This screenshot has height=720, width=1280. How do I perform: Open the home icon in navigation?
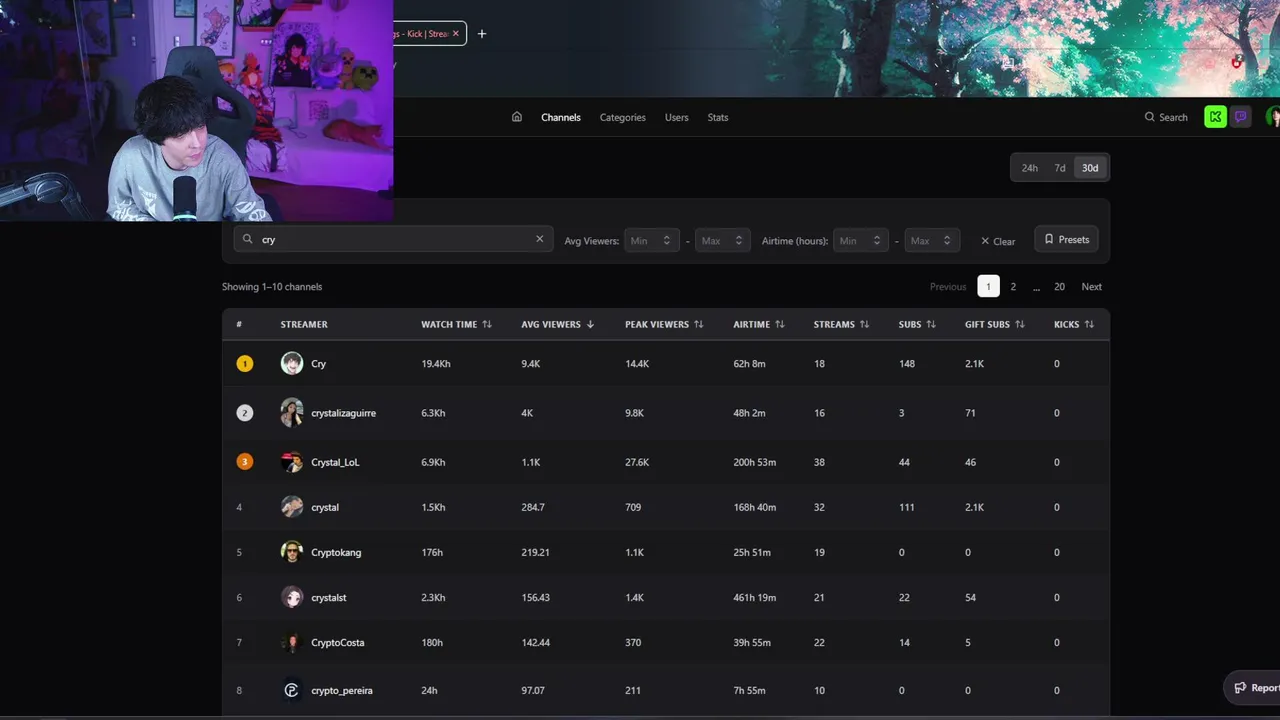click(517, 117)
